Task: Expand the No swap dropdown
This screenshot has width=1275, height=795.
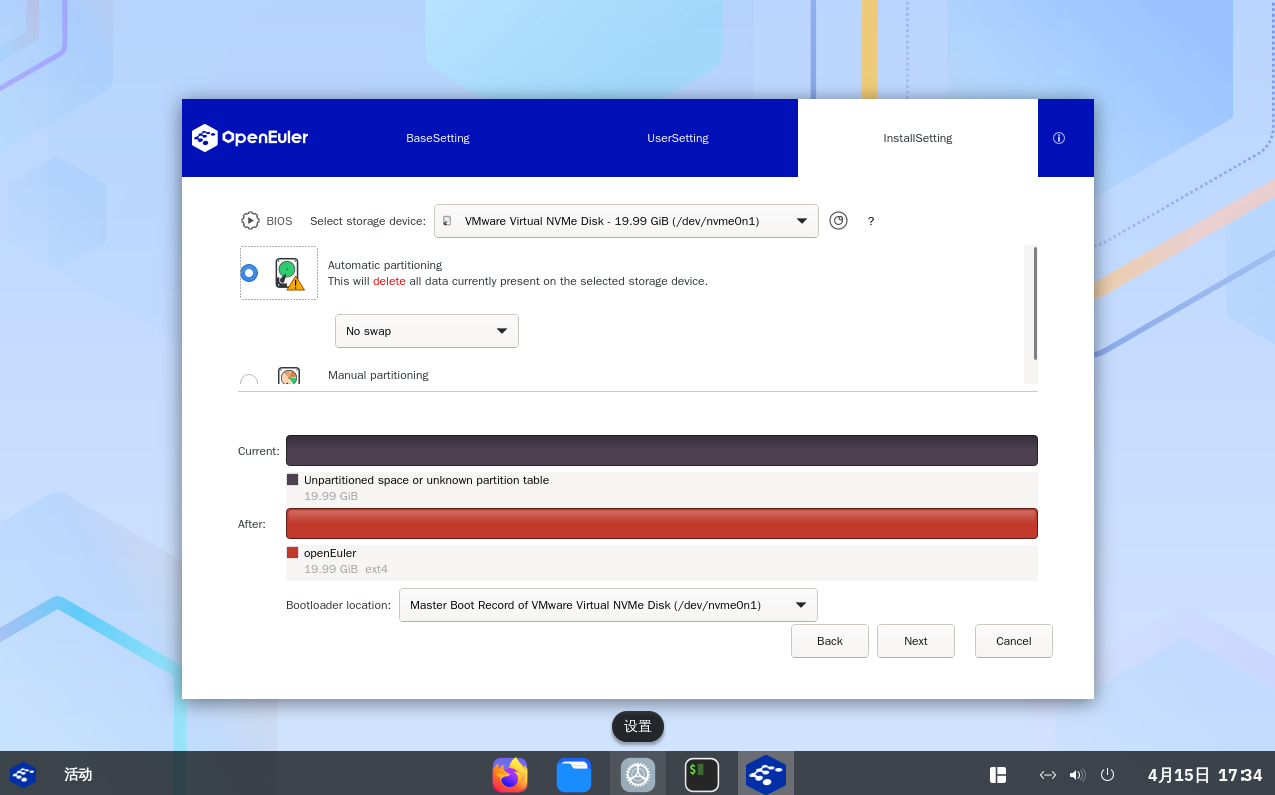Action: pyautogui.click(x=427, y=331)
